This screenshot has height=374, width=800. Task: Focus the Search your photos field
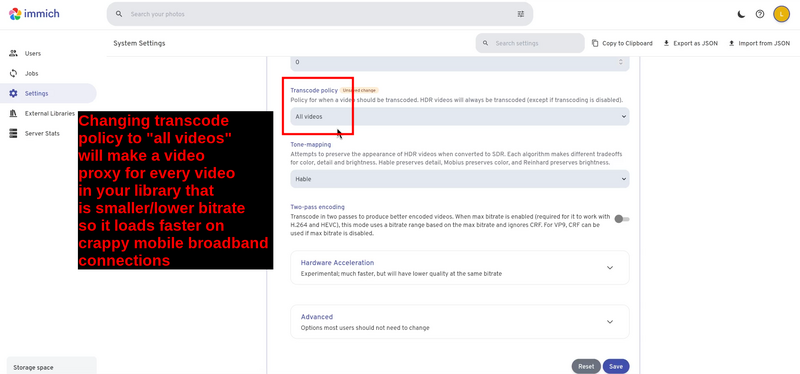[x=320, y=14]
